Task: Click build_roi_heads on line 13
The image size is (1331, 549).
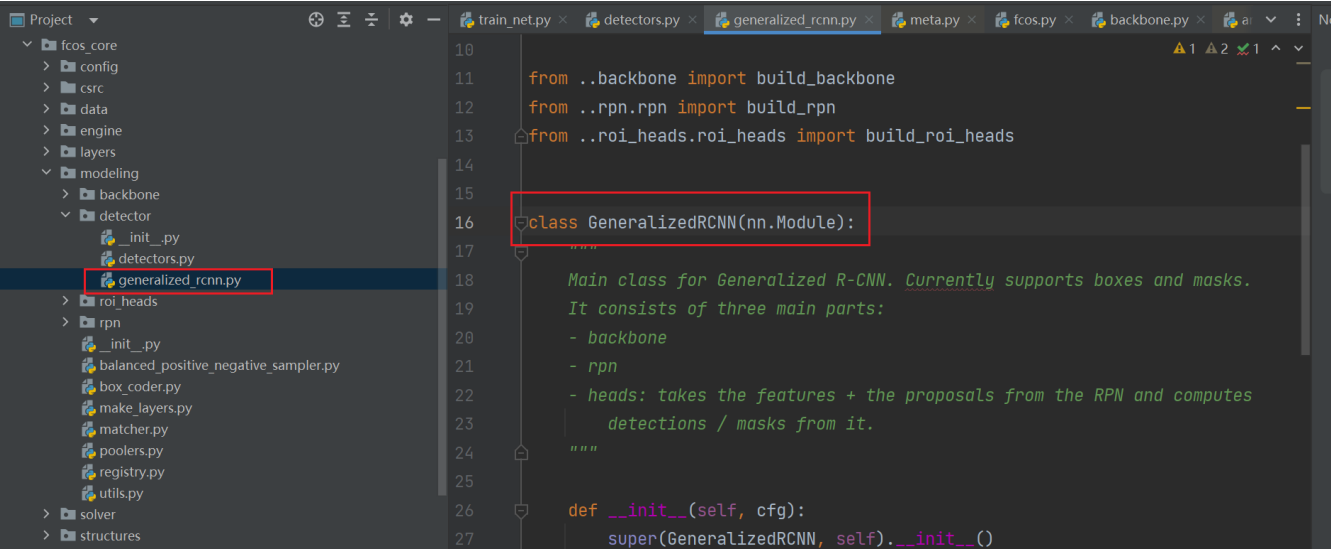Action: tap(940, 135)
